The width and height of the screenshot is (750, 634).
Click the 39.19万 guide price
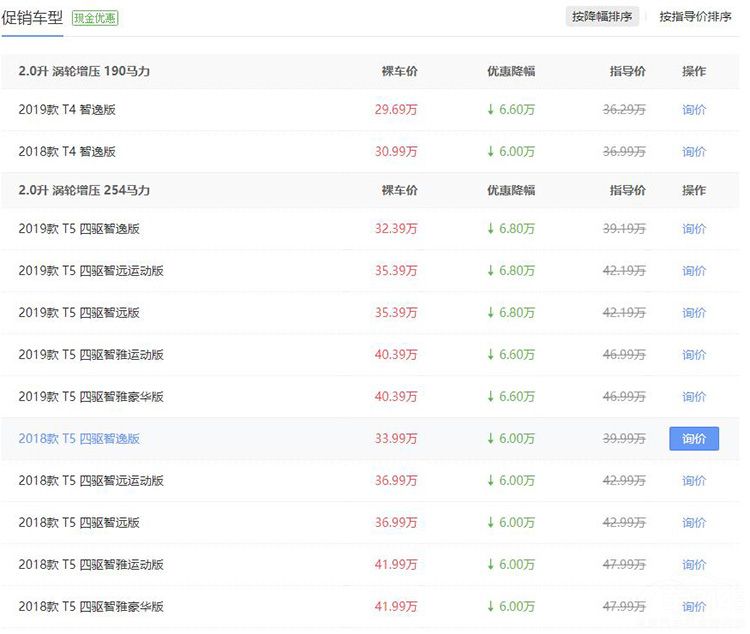624,229
